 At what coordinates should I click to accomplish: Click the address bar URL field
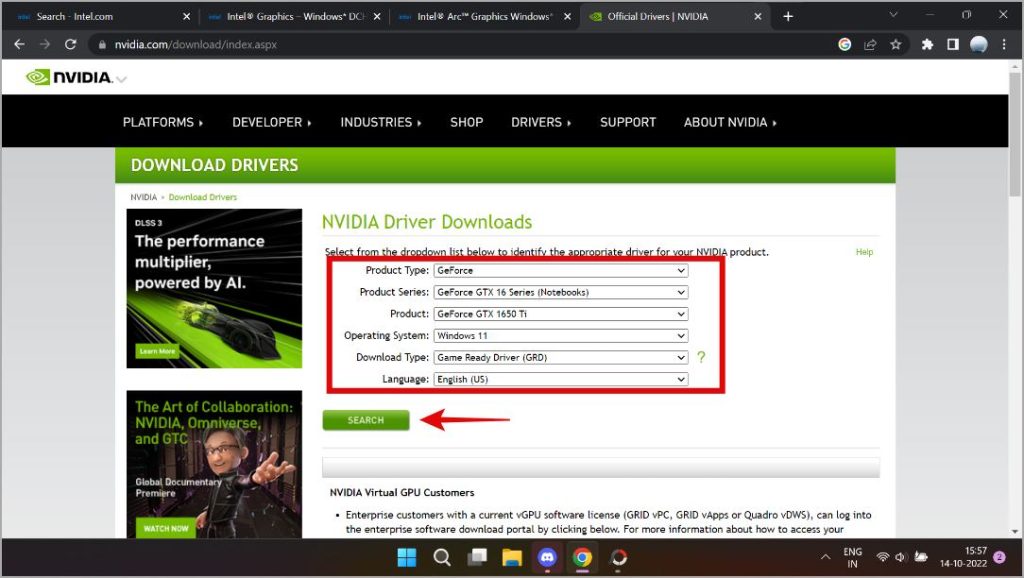point(457,44)
